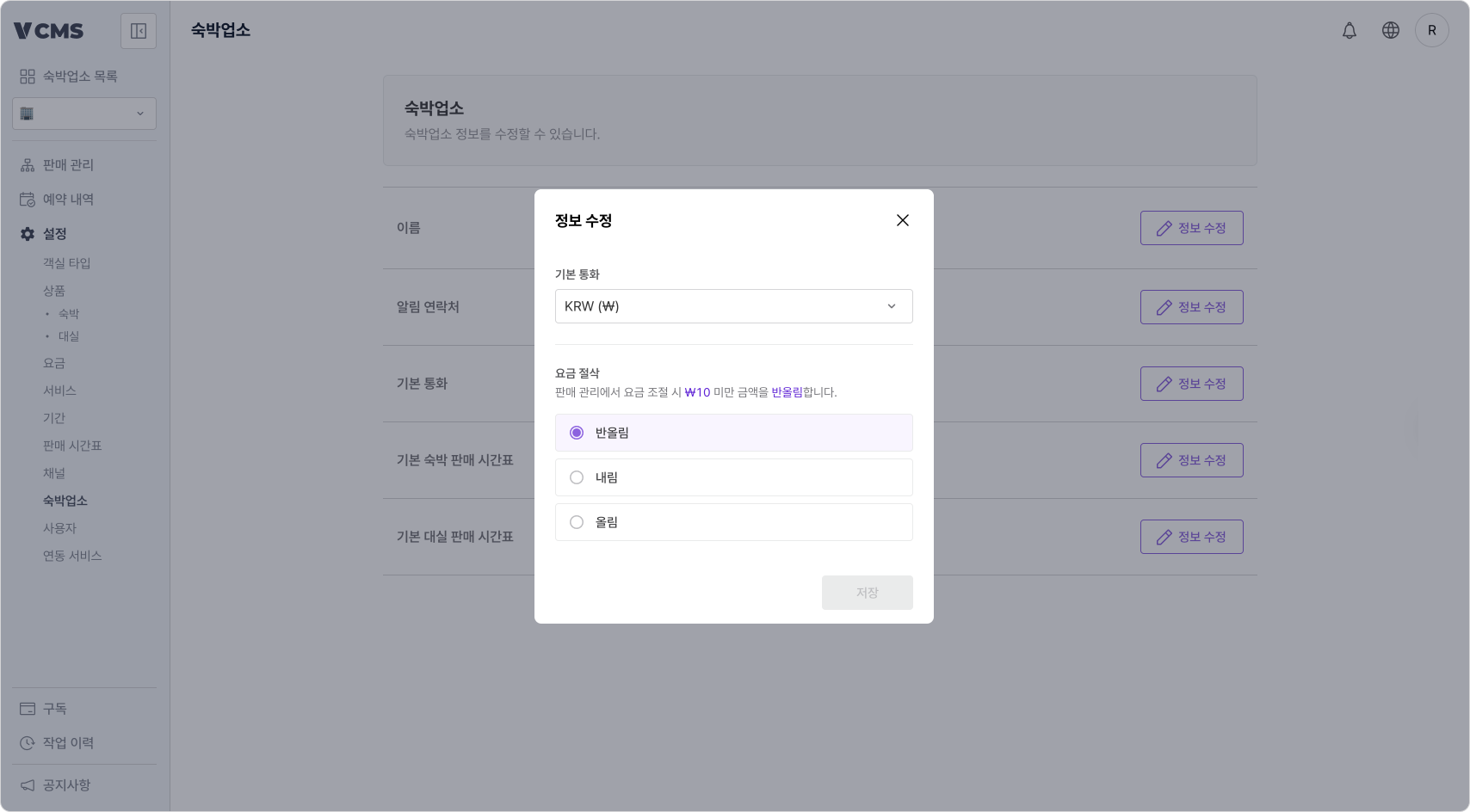1470x812 pixels.
Task: Open the language globe icon
Action: point(1391,30)
